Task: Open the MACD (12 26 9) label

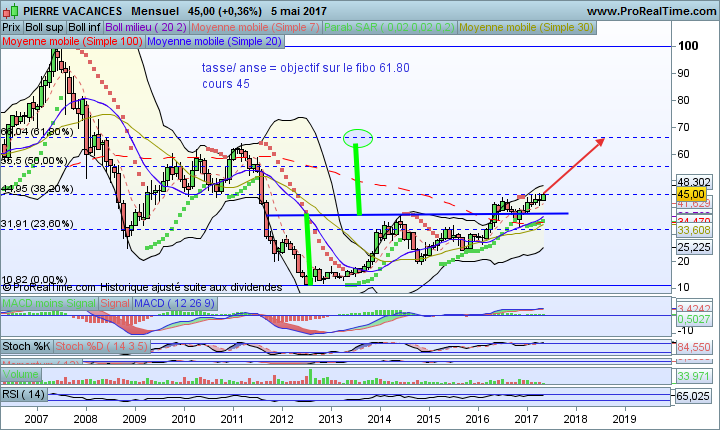Action: pyautogui.click(x=174, y=303)
